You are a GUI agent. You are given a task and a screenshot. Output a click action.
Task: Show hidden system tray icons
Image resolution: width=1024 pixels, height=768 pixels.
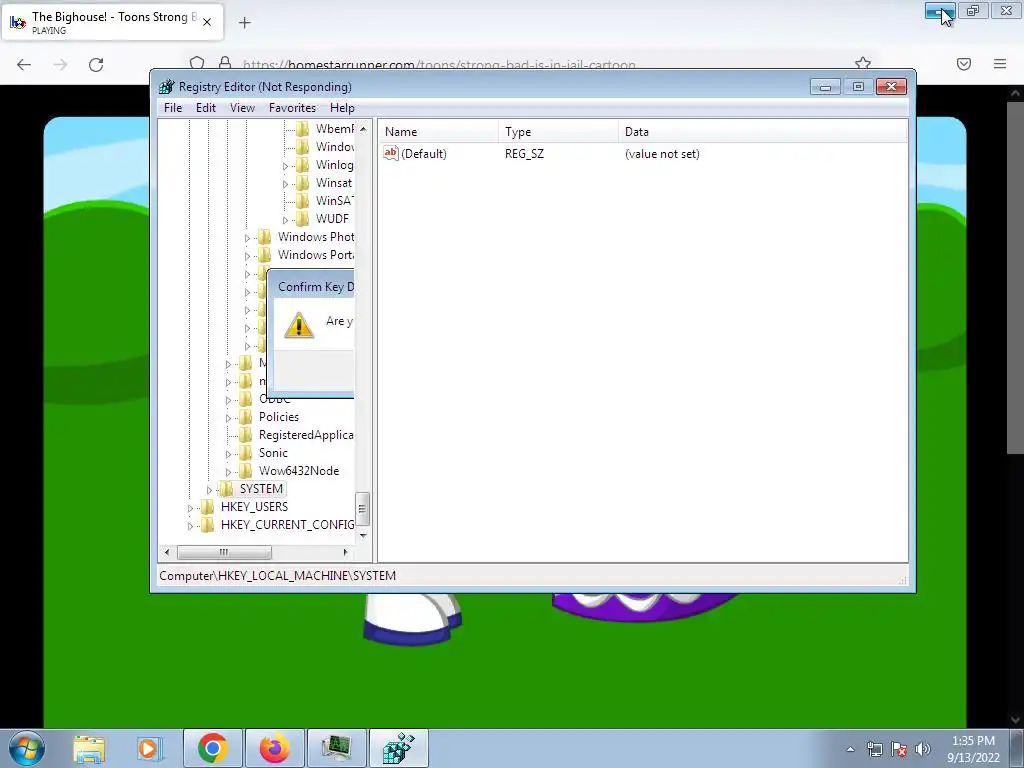tap(850, 749)
